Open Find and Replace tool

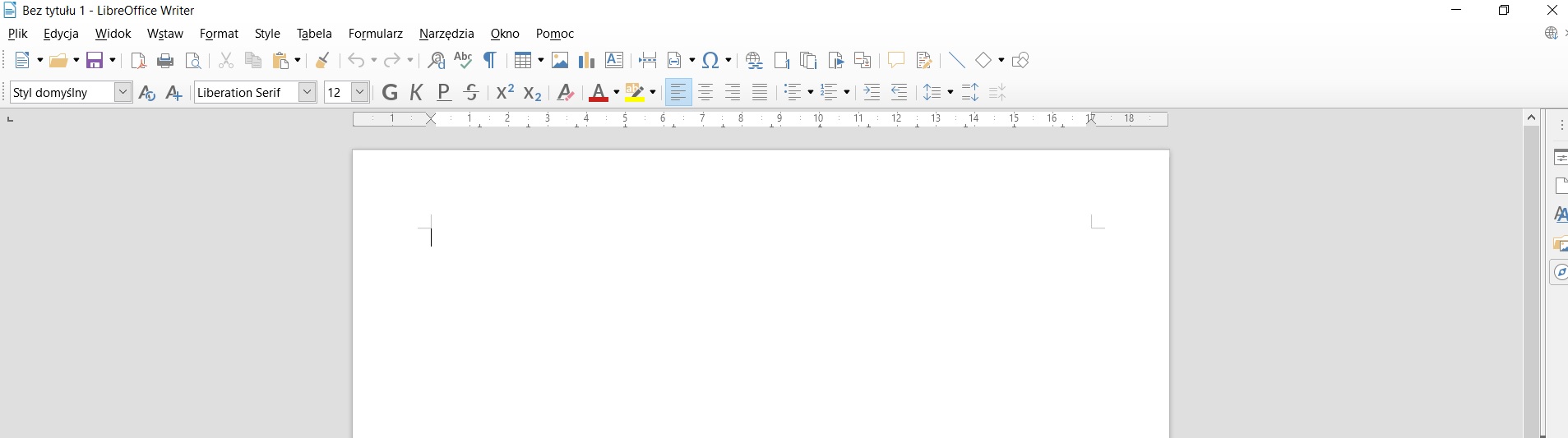437,60
